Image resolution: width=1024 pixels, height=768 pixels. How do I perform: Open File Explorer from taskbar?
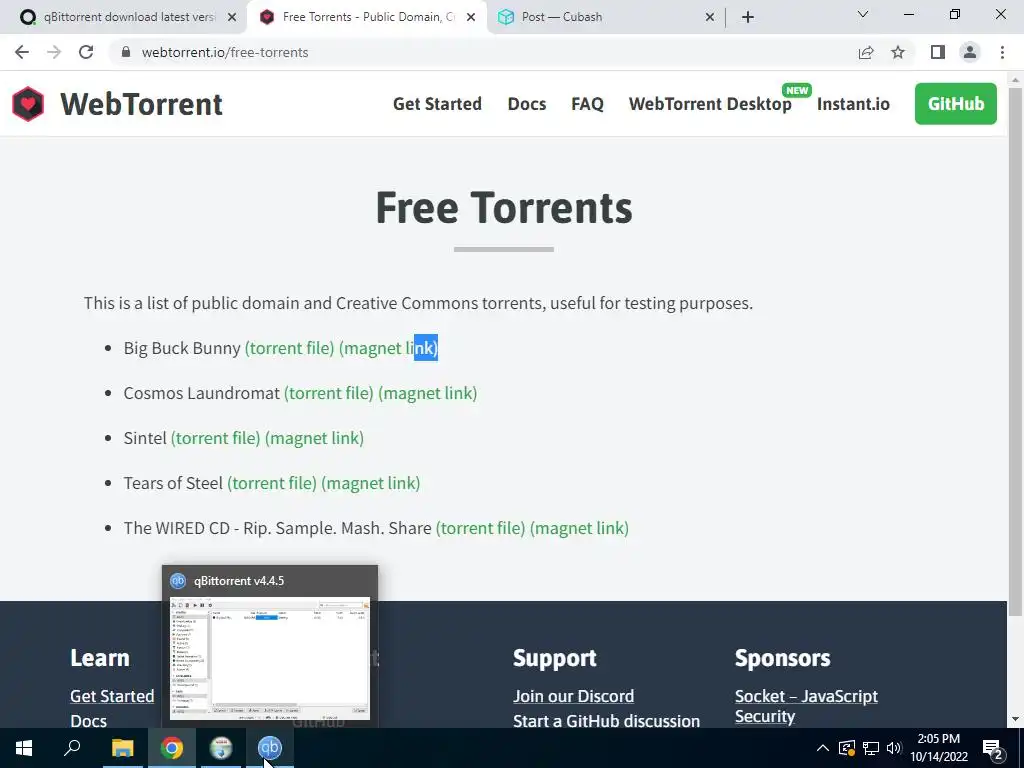(x=122, y=748)
